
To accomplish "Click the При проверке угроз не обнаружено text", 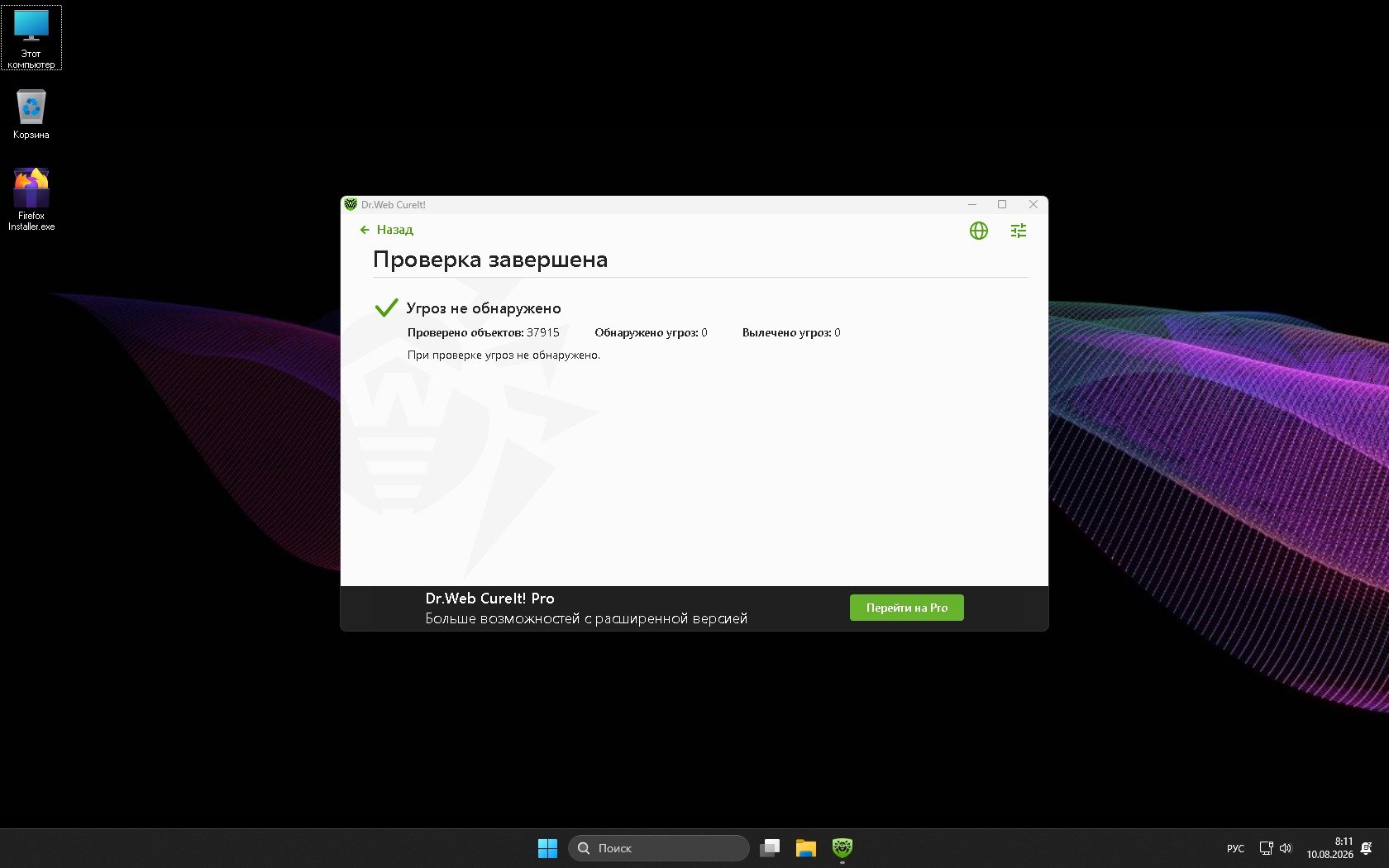I will point(504,355).
